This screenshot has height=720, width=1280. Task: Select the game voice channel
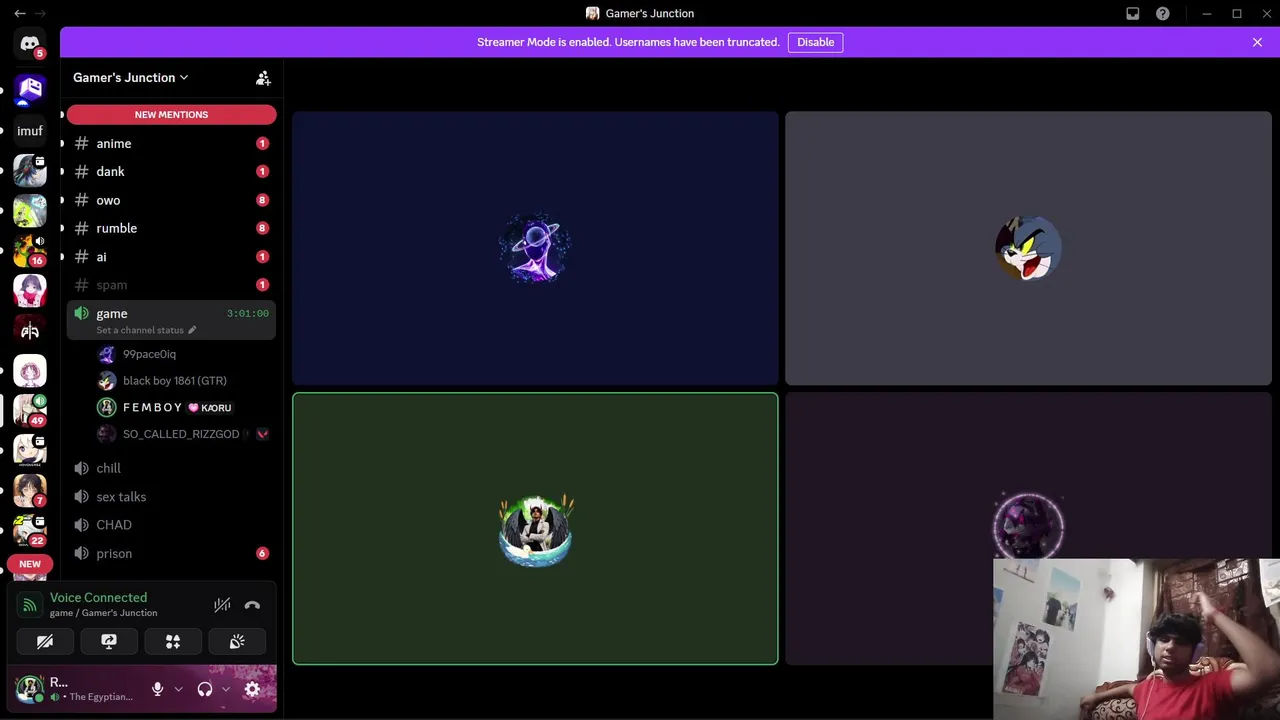point(171,320)
